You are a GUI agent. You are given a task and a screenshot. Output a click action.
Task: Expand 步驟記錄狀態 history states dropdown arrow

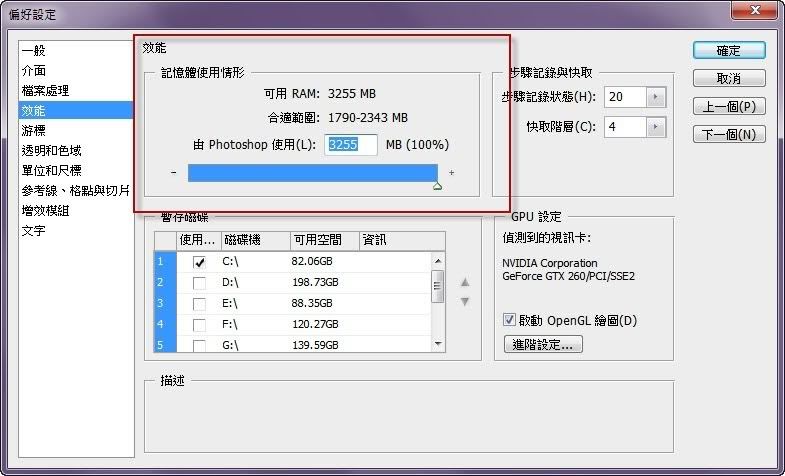(656, 97)
